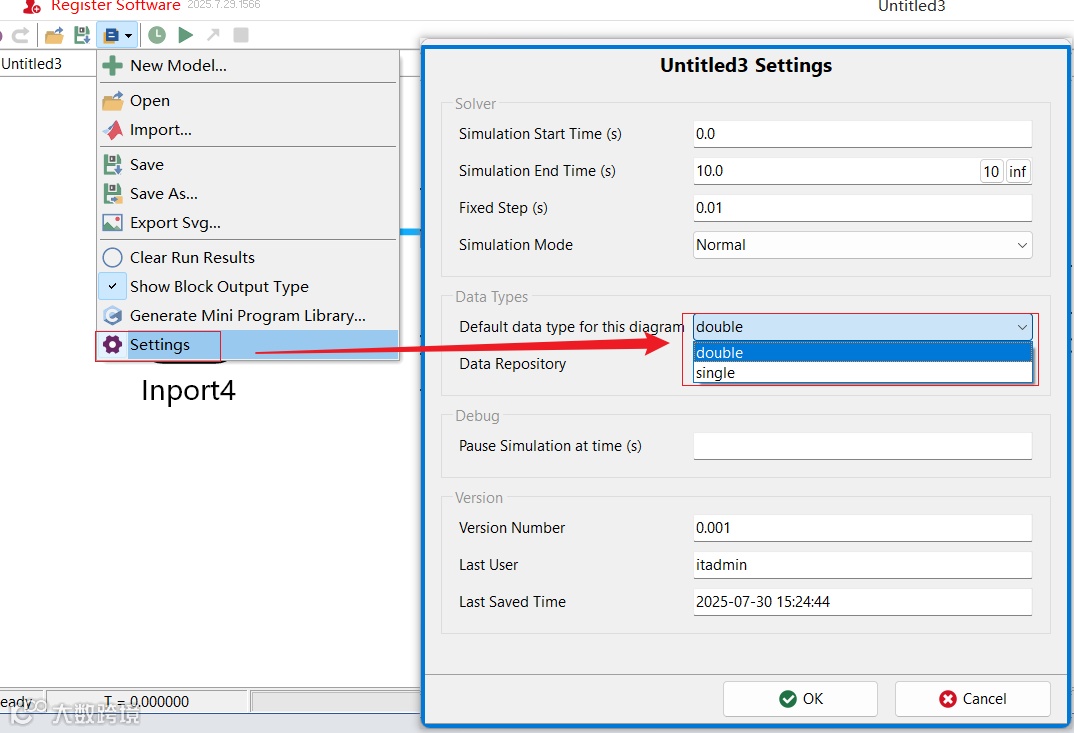The image size is (1074, 733).
Task: Choose Generate Mini Program Library... menu entry
Action: [248, 315]
